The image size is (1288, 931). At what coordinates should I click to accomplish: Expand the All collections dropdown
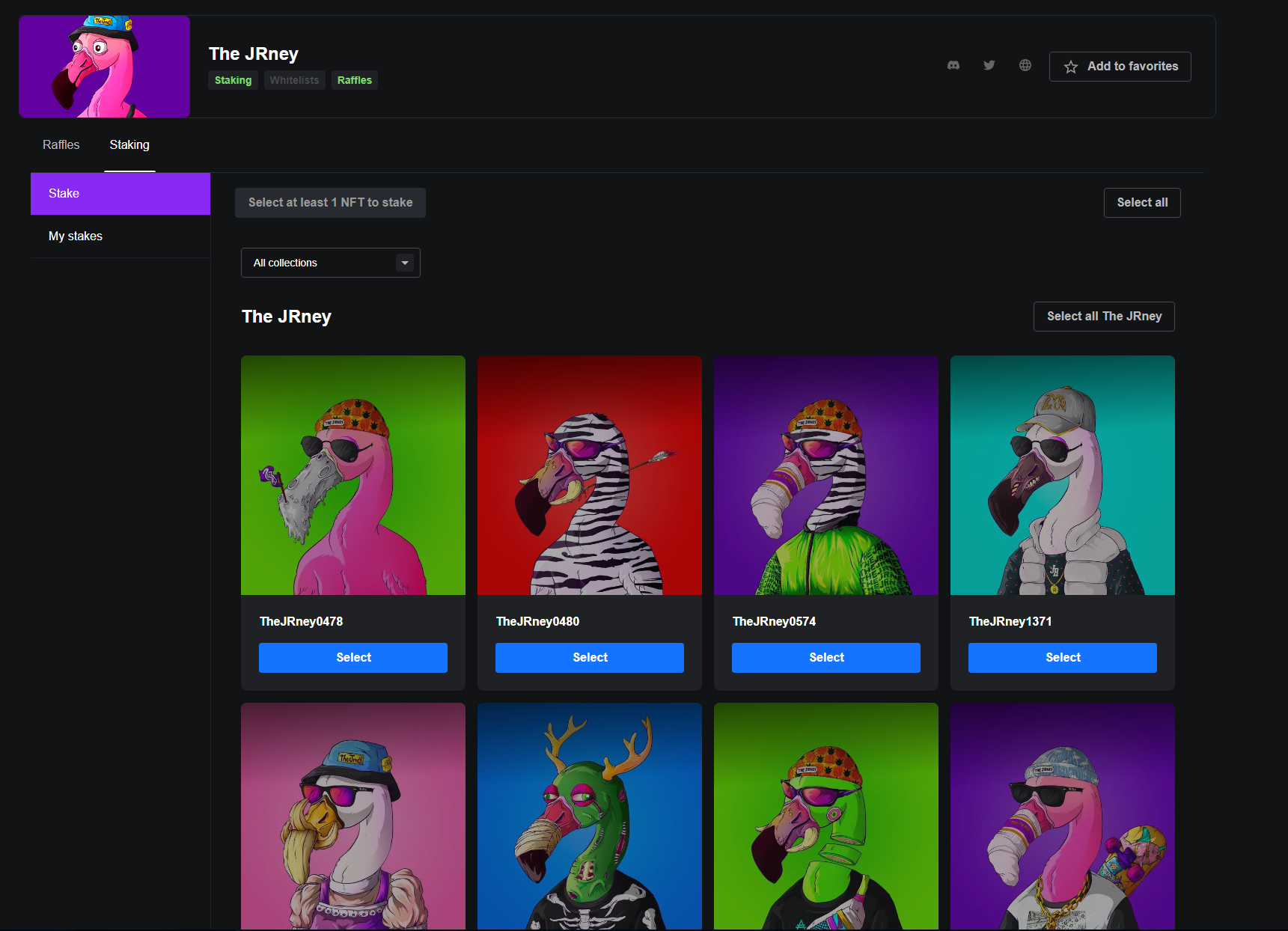(330, 263)
